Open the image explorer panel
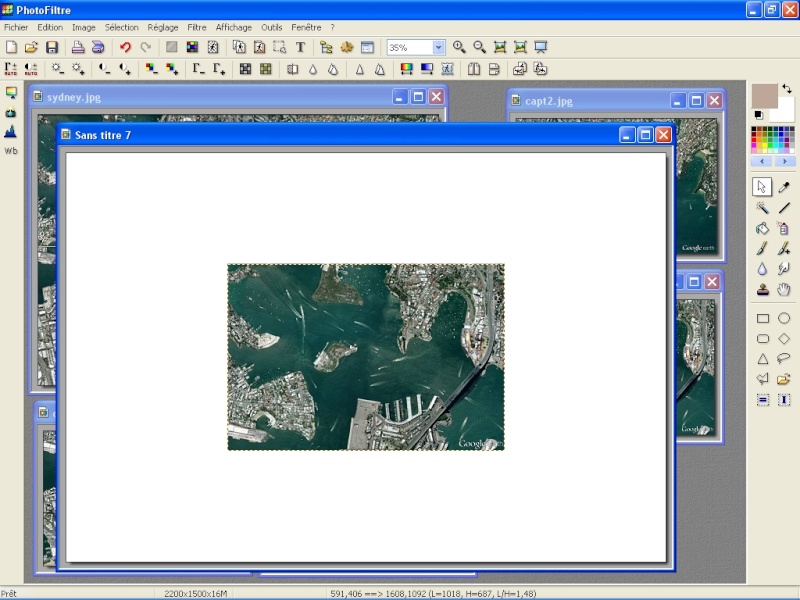Screen dimensions: 800x600 (x=327, y=47)
